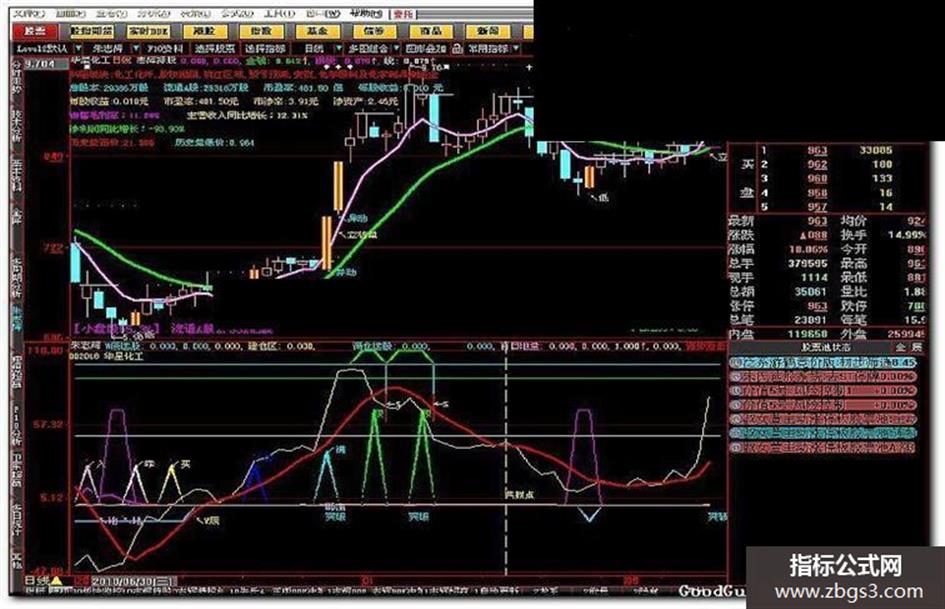Open the 港股 market button
Viewport: 945px width, 609px height.
204,30
